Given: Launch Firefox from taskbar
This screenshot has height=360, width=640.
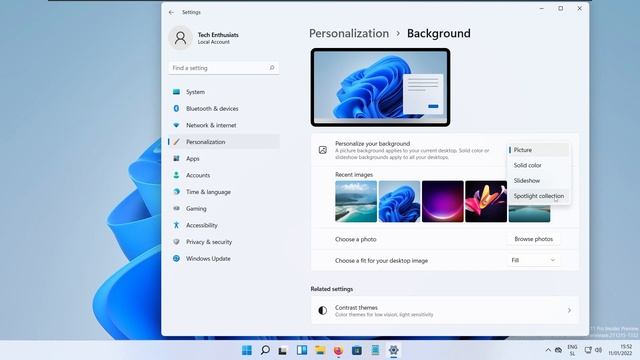Looking at the screenshot, I should coord(338,350).
